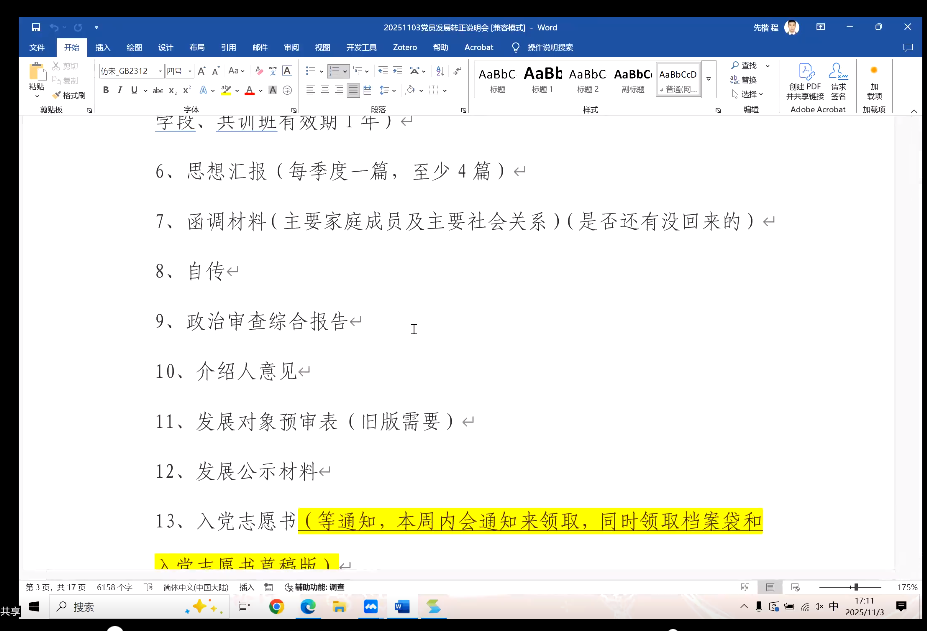Screen dimensions: 927x631
Task: Open Google Chrome from the Windows taskbar
Action: coord(276,607)
